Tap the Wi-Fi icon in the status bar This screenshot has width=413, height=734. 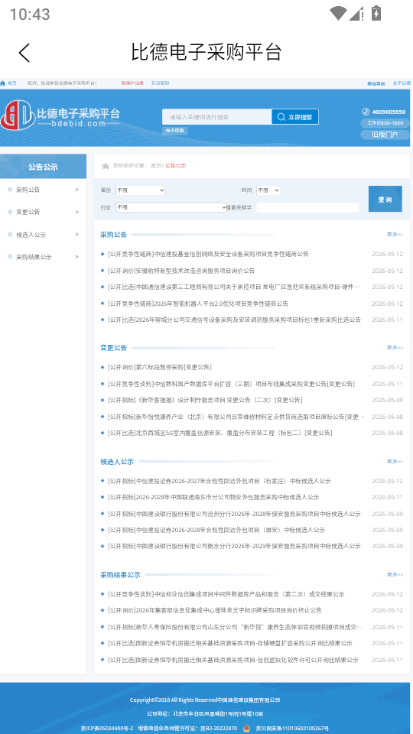pos(338,13)
